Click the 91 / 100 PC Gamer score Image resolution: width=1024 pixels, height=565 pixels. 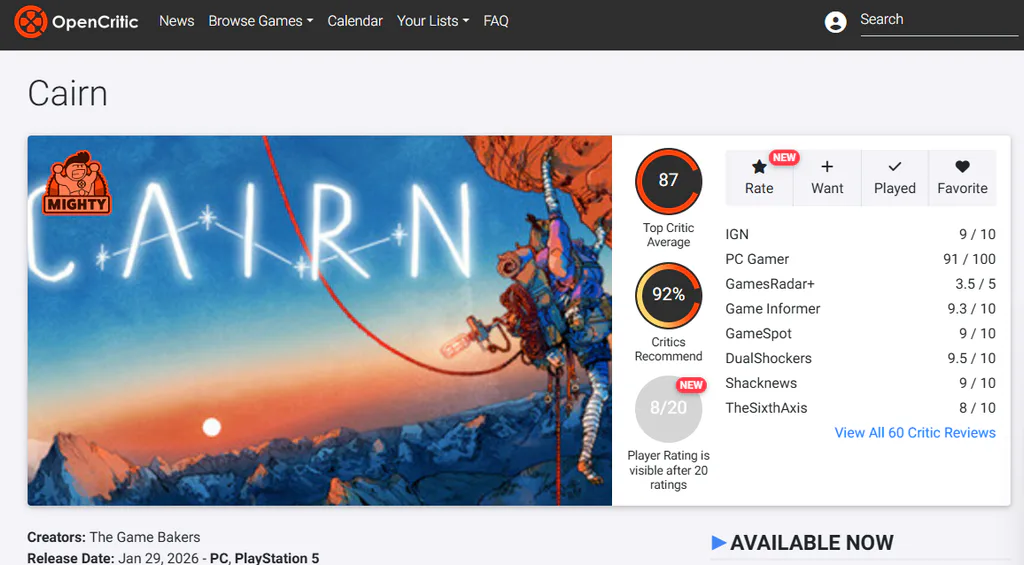[969, 259]
